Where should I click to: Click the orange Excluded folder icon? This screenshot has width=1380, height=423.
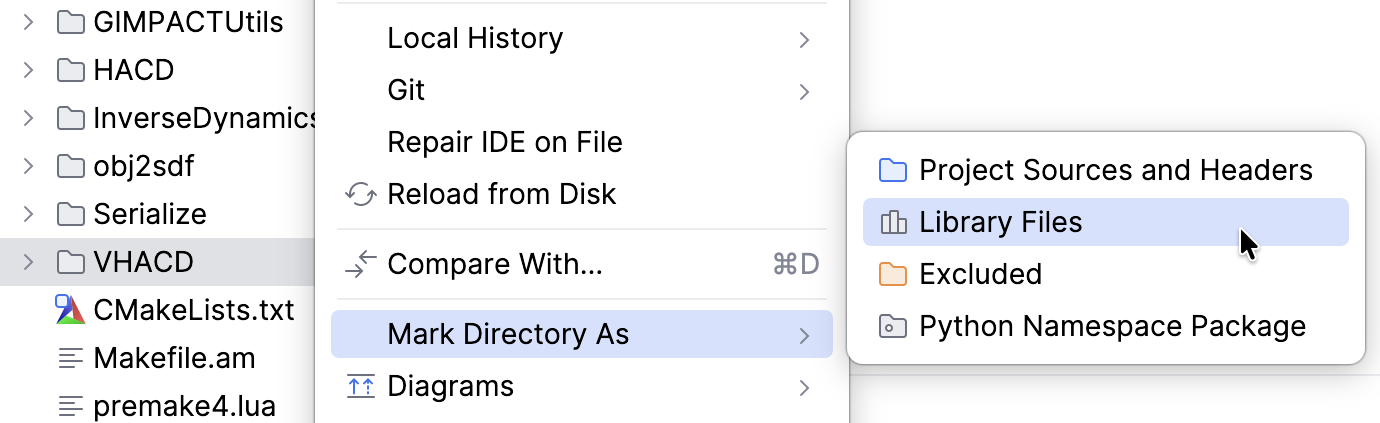click(892, 274)
